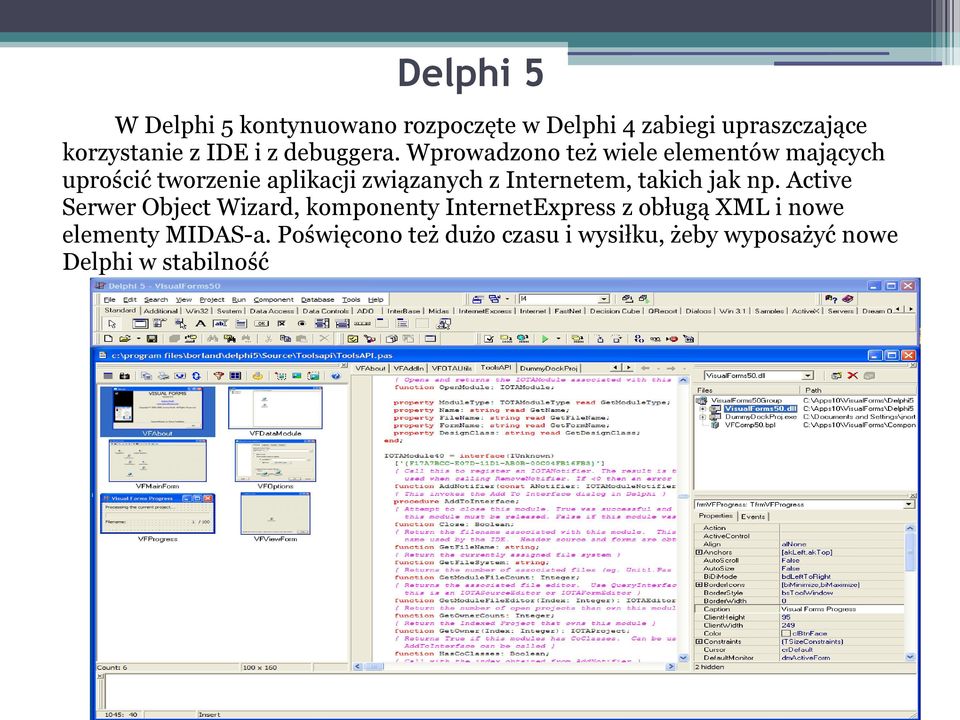The height and width of the screenshot is (720, 960).
Task: Pick the Label 'A' component
Action: tap(200, 324)
